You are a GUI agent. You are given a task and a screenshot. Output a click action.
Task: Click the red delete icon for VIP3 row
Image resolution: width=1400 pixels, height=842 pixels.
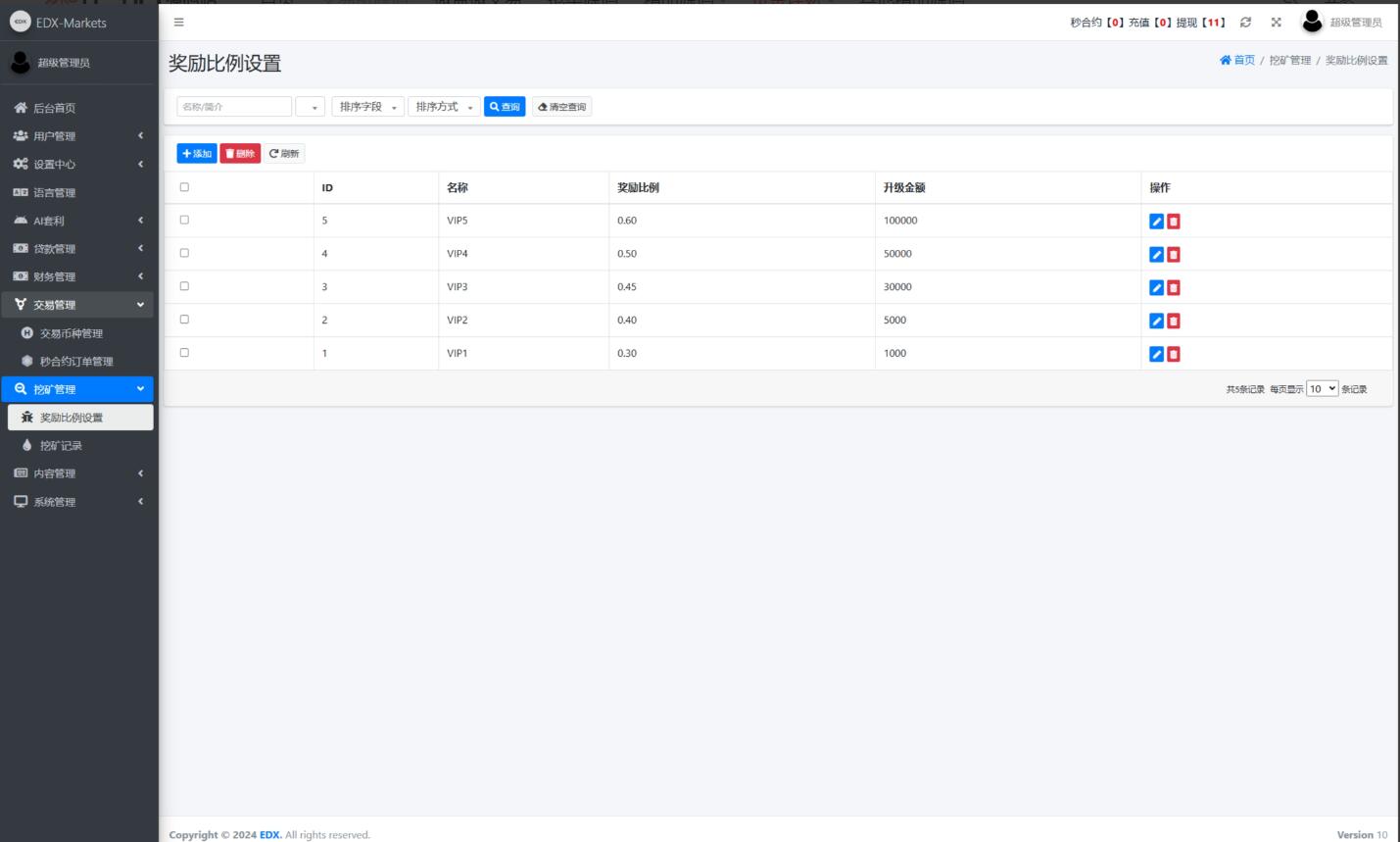[1174, 288]
